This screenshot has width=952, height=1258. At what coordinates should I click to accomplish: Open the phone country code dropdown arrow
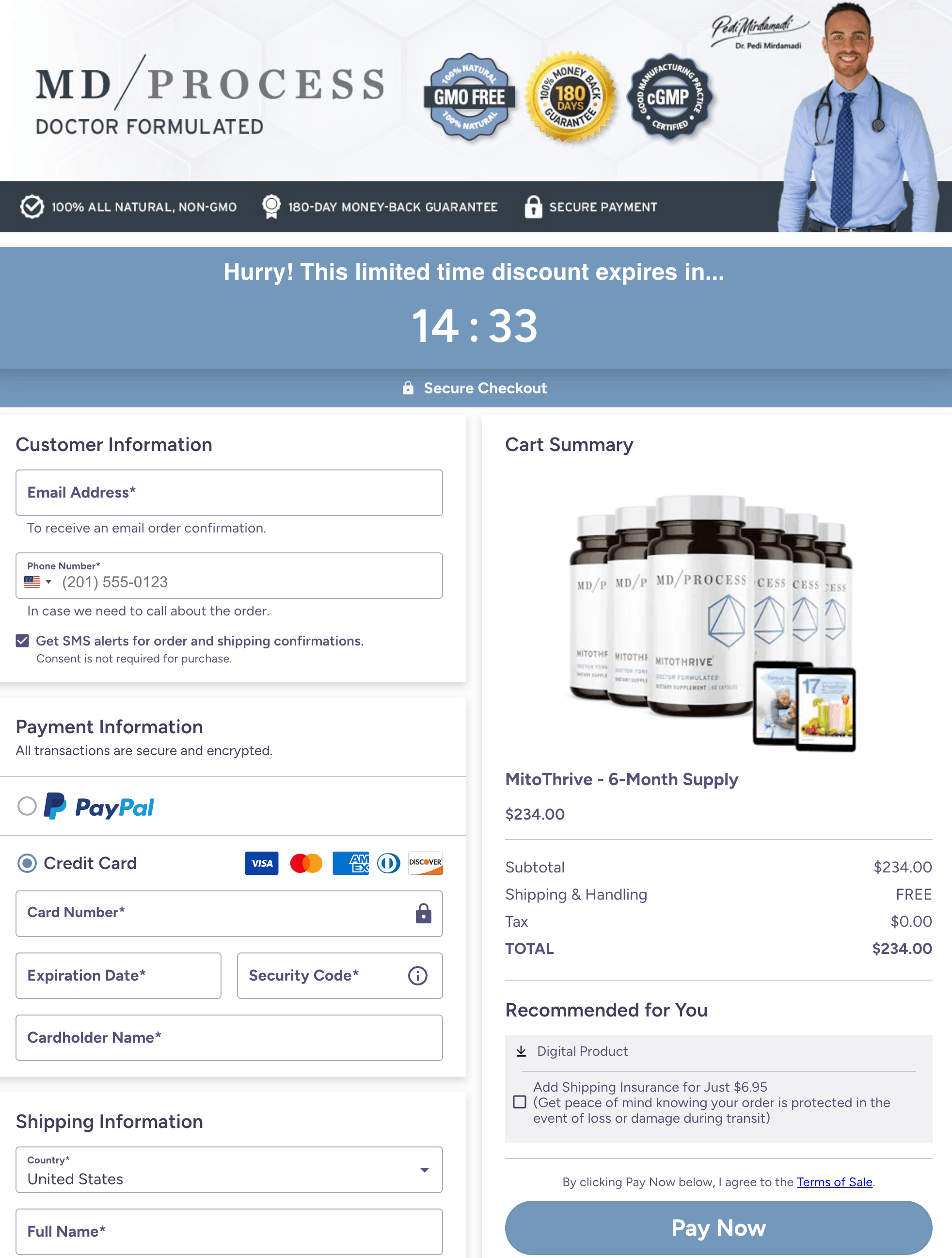point(48,582)
